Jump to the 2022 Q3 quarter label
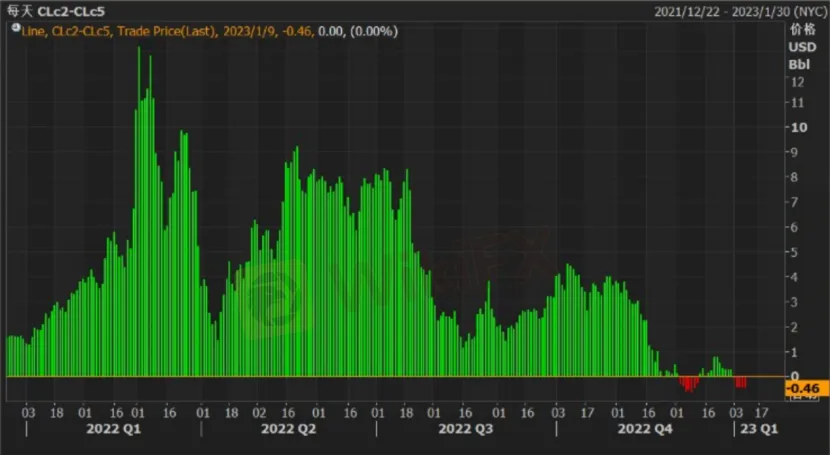The height and width of the screenshot is (456, 830). (466, 428)
